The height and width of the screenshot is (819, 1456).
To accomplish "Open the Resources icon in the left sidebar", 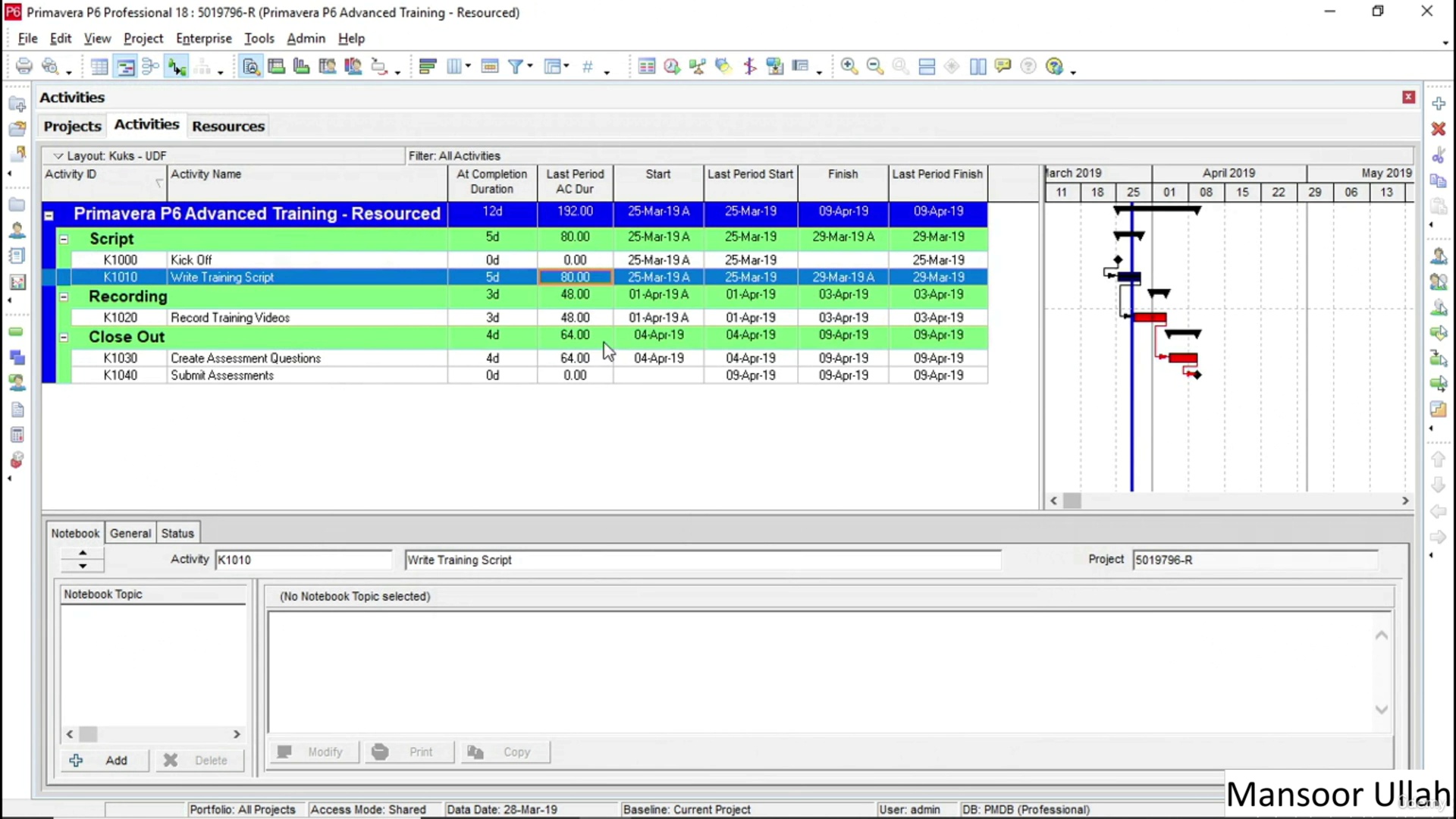I will [17, 231].
